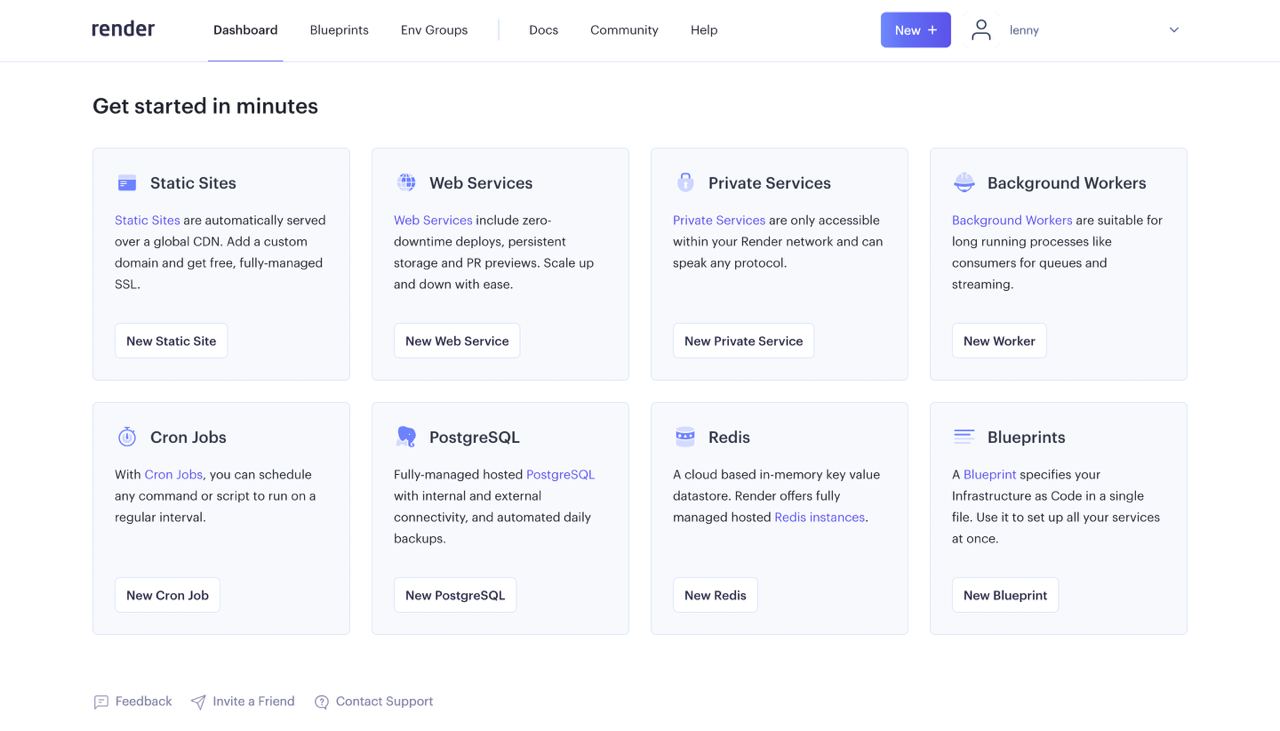The height and width of the screenshot is (731, 1280).
Task: Click the Private Services lock icon
Action: click(685, 182)
